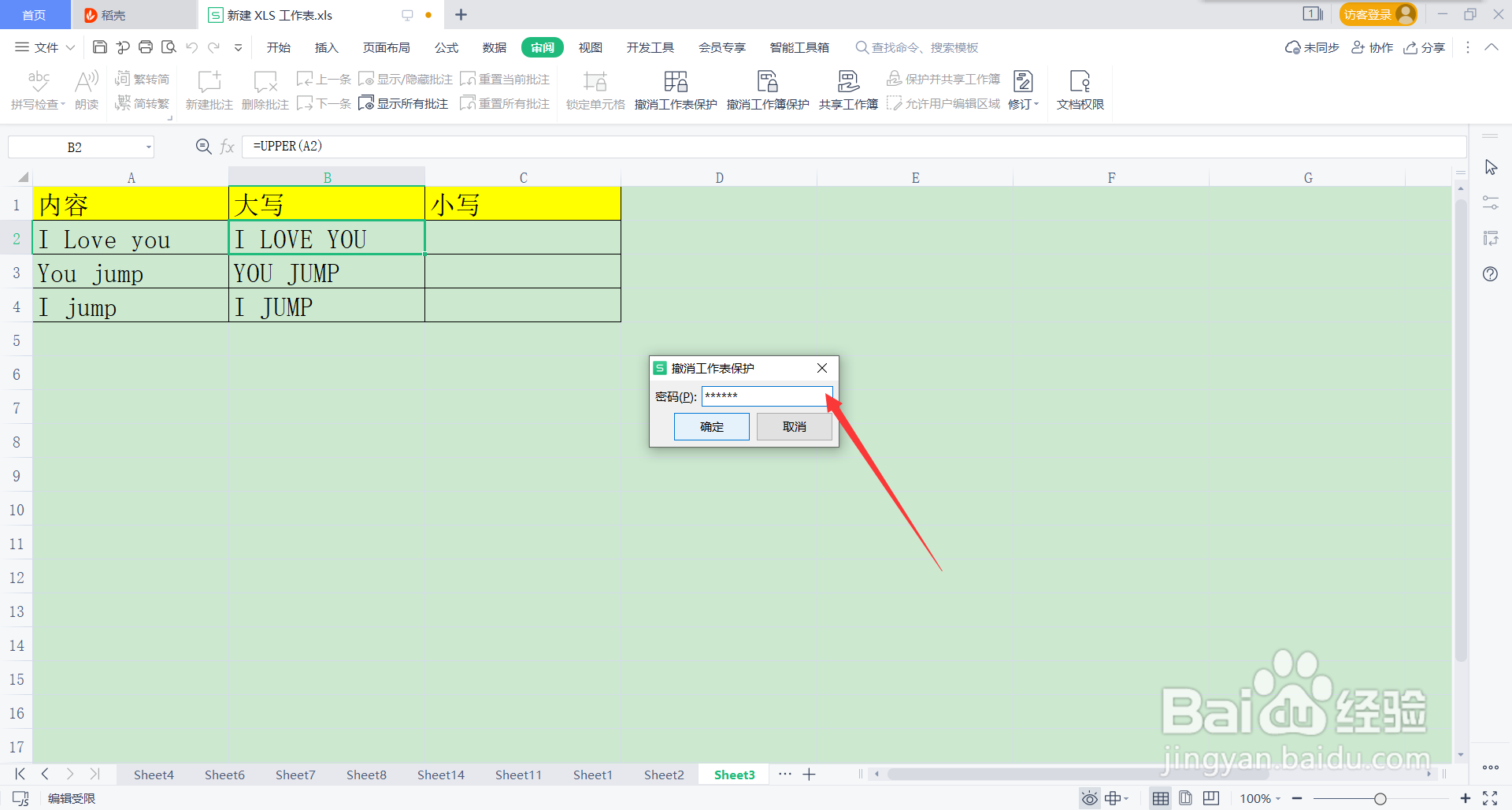Confirm with the 确定 button
Screen dimensions: 1512x810
[710, 426]
